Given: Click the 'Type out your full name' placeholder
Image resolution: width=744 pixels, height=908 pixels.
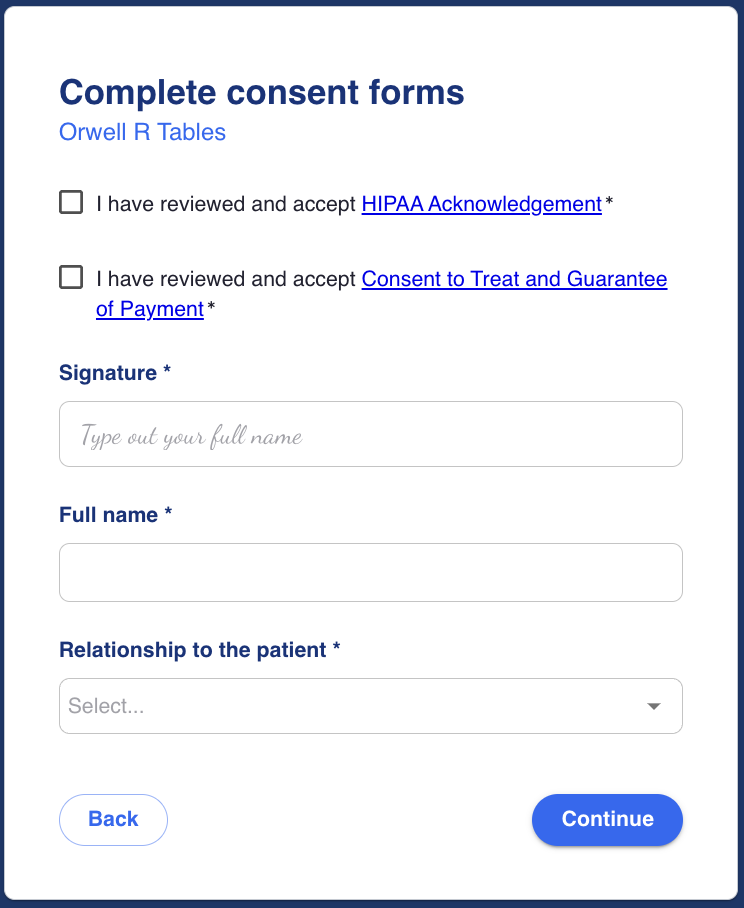Looking at the screenshot, I should [x=191, y=436].
